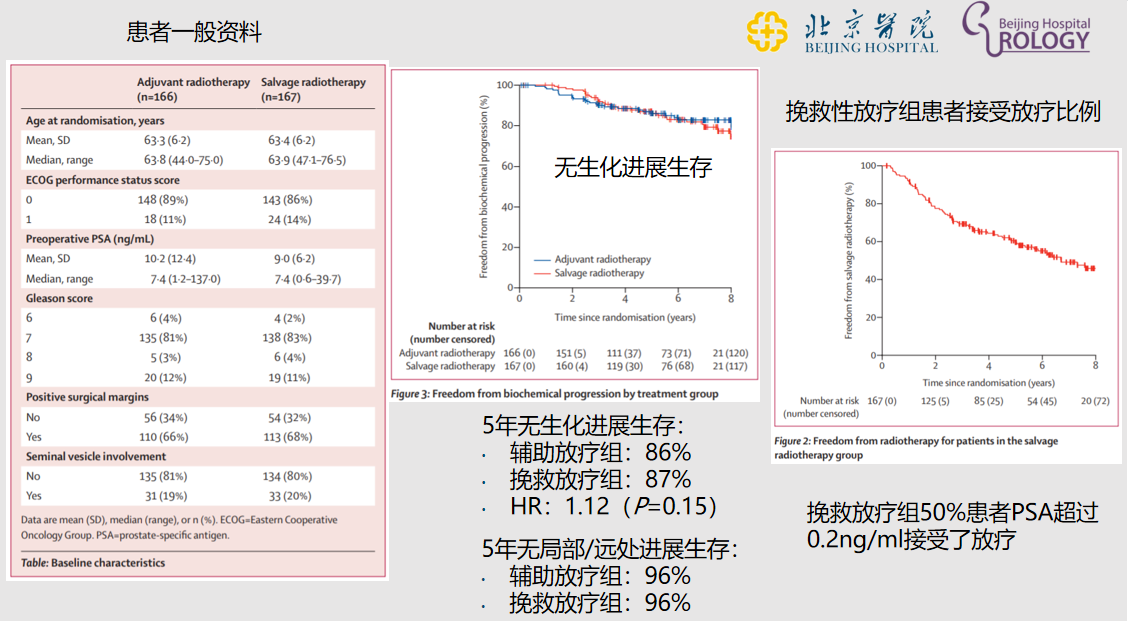The height and width of the screenshot is (621, 1128).
Task: Click the table cell 148 (89%)
Action: click(x=163, y=199)
